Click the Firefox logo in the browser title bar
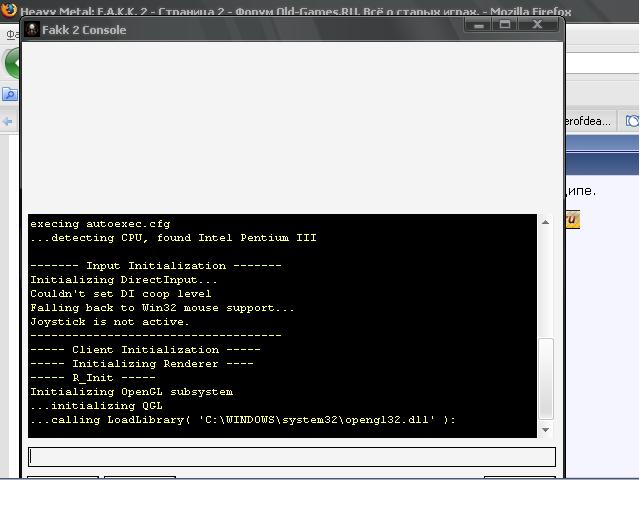The image size is (640, 512). point(9,9)
